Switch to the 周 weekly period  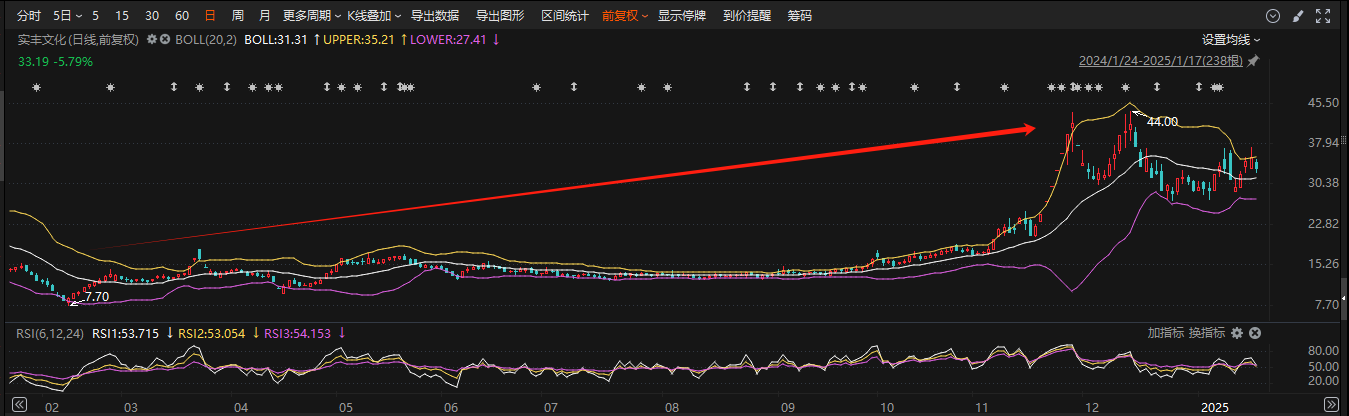tap(237, 16)
